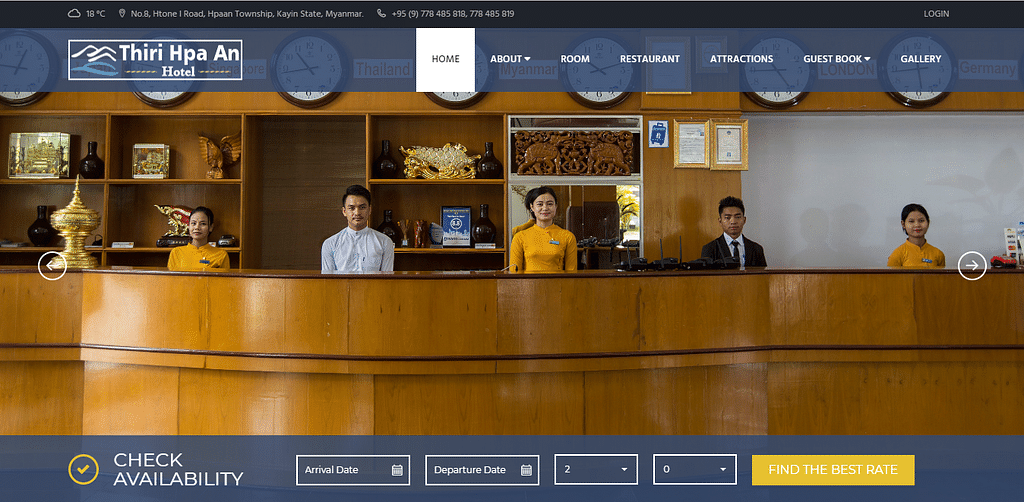Navigate to the Restaurant page

pyautogui.click(x=649, y=59)
